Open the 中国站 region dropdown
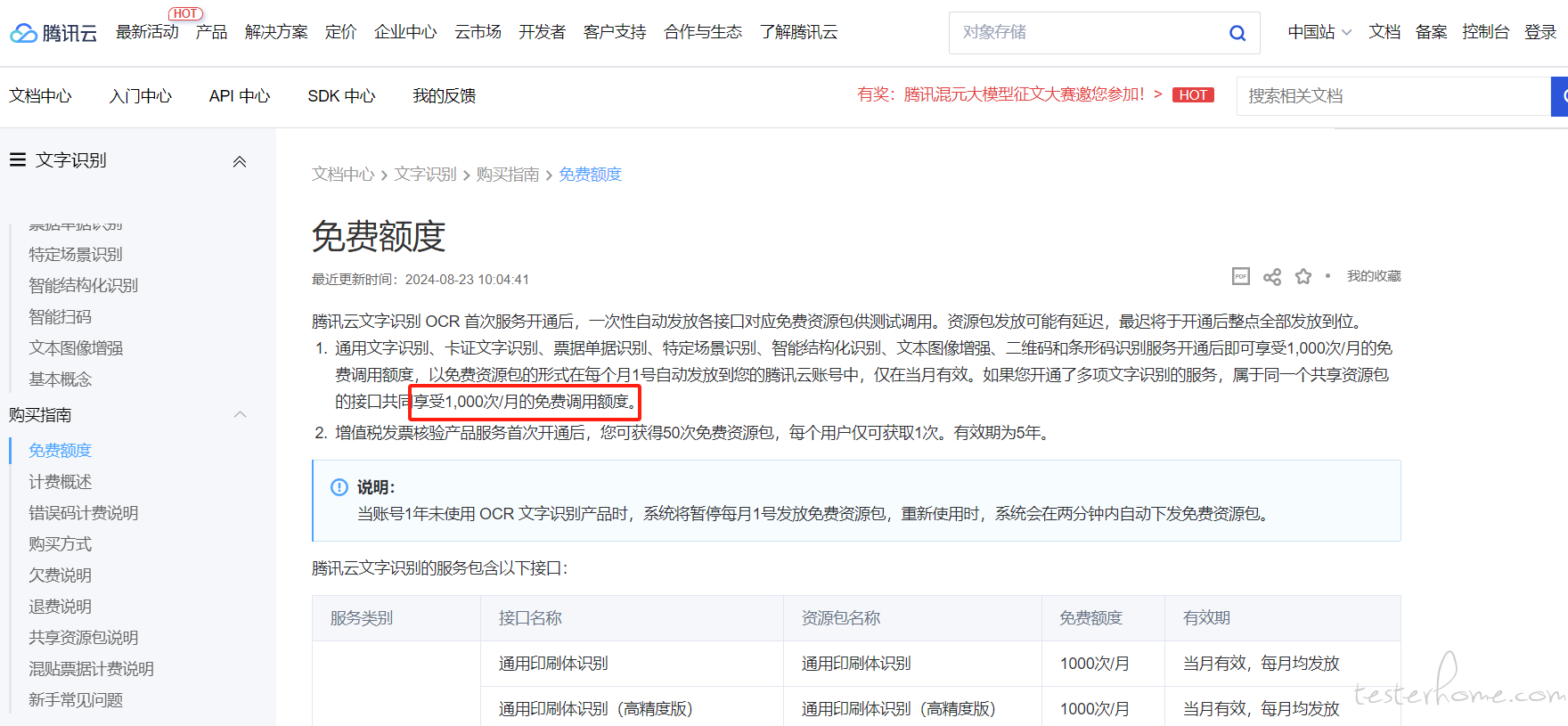Screen dimensions: 1568x726 pyautogui.click(x=1319, y=32)
